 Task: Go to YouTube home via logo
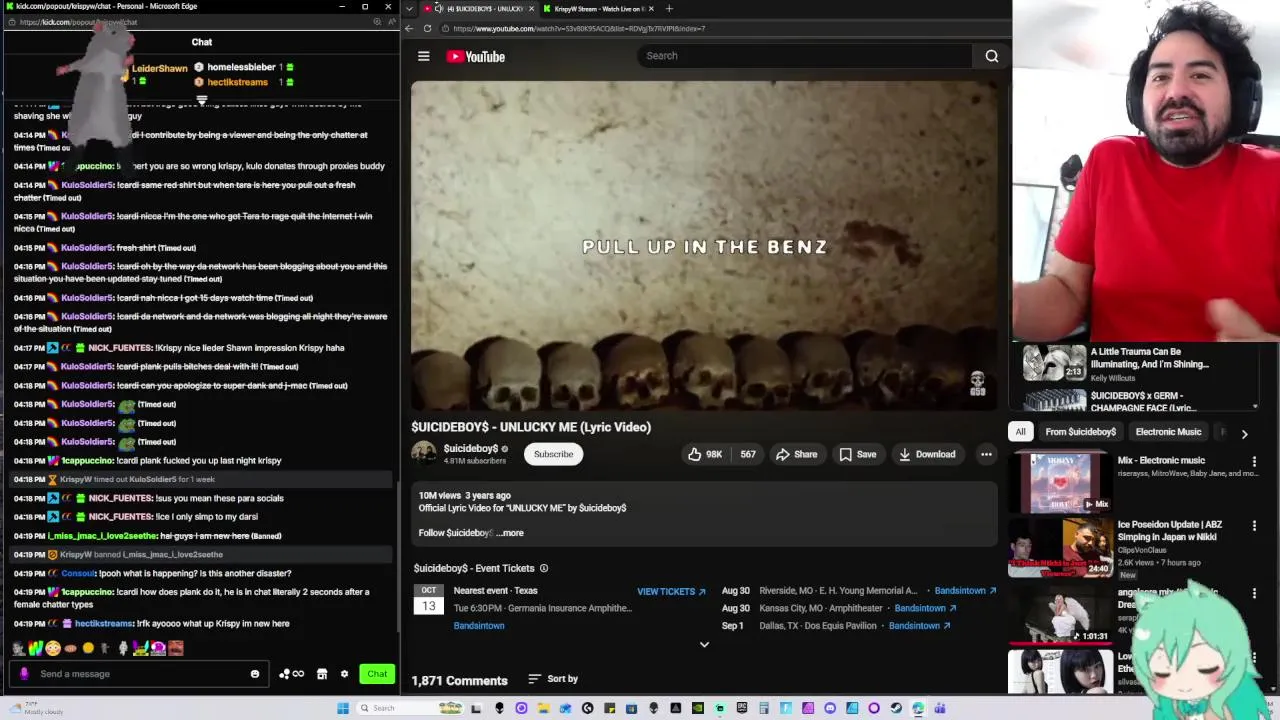point(475,56)
